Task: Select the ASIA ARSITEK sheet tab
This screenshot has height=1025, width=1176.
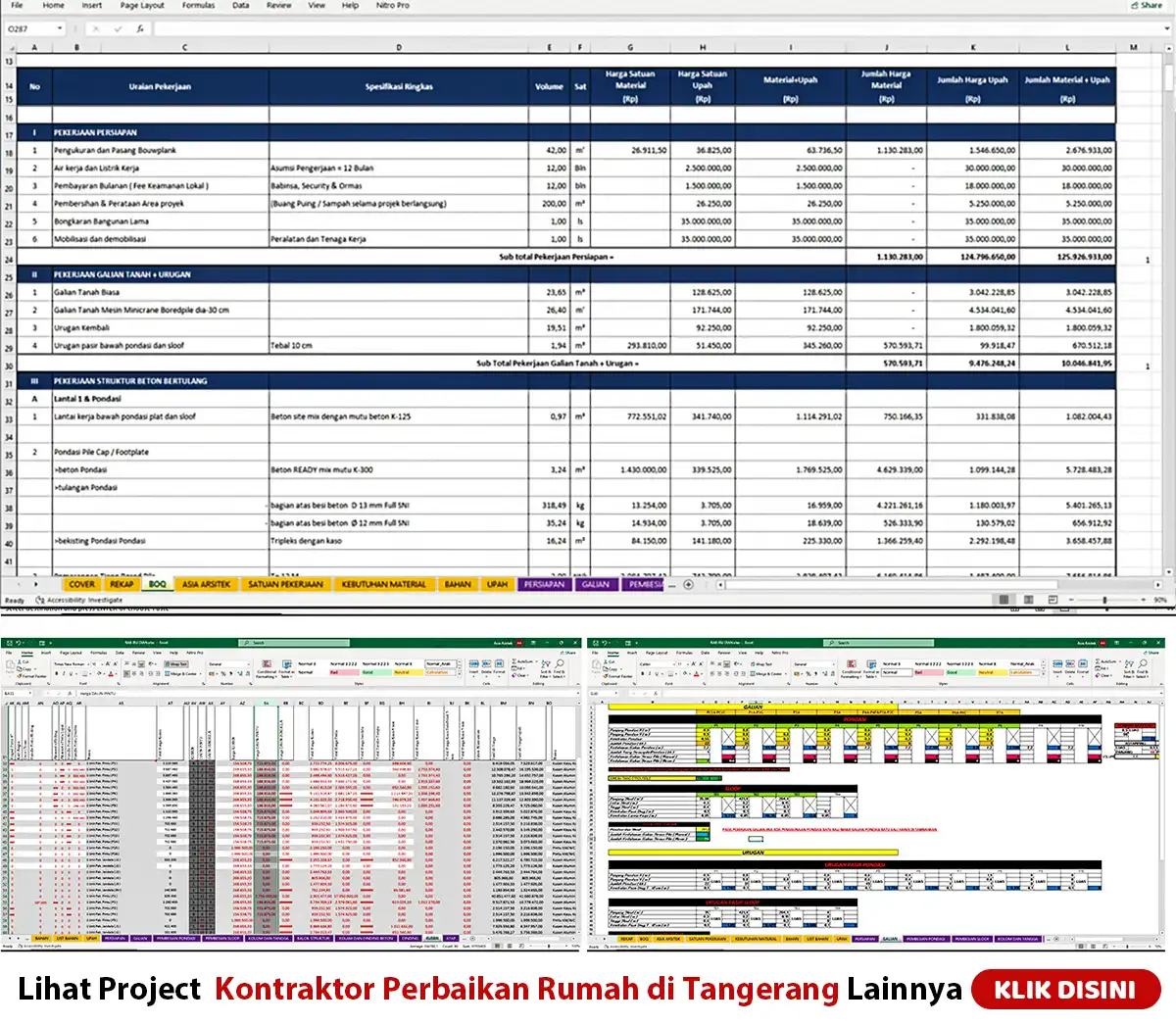Action: (206, 585)
